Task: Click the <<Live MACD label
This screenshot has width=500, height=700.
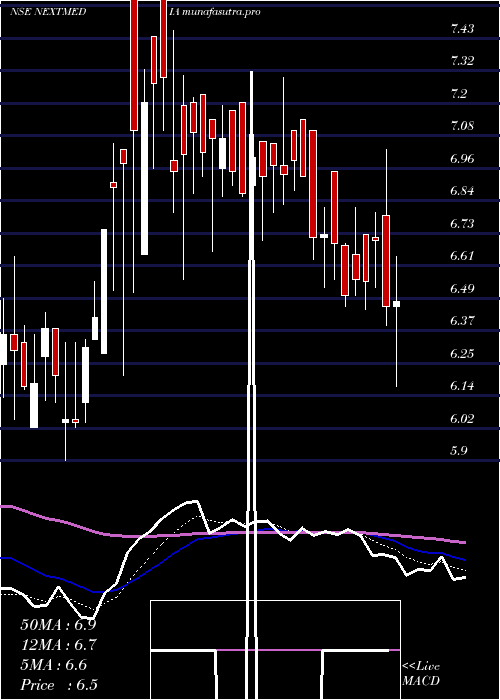Action: [x=421, y=674]
